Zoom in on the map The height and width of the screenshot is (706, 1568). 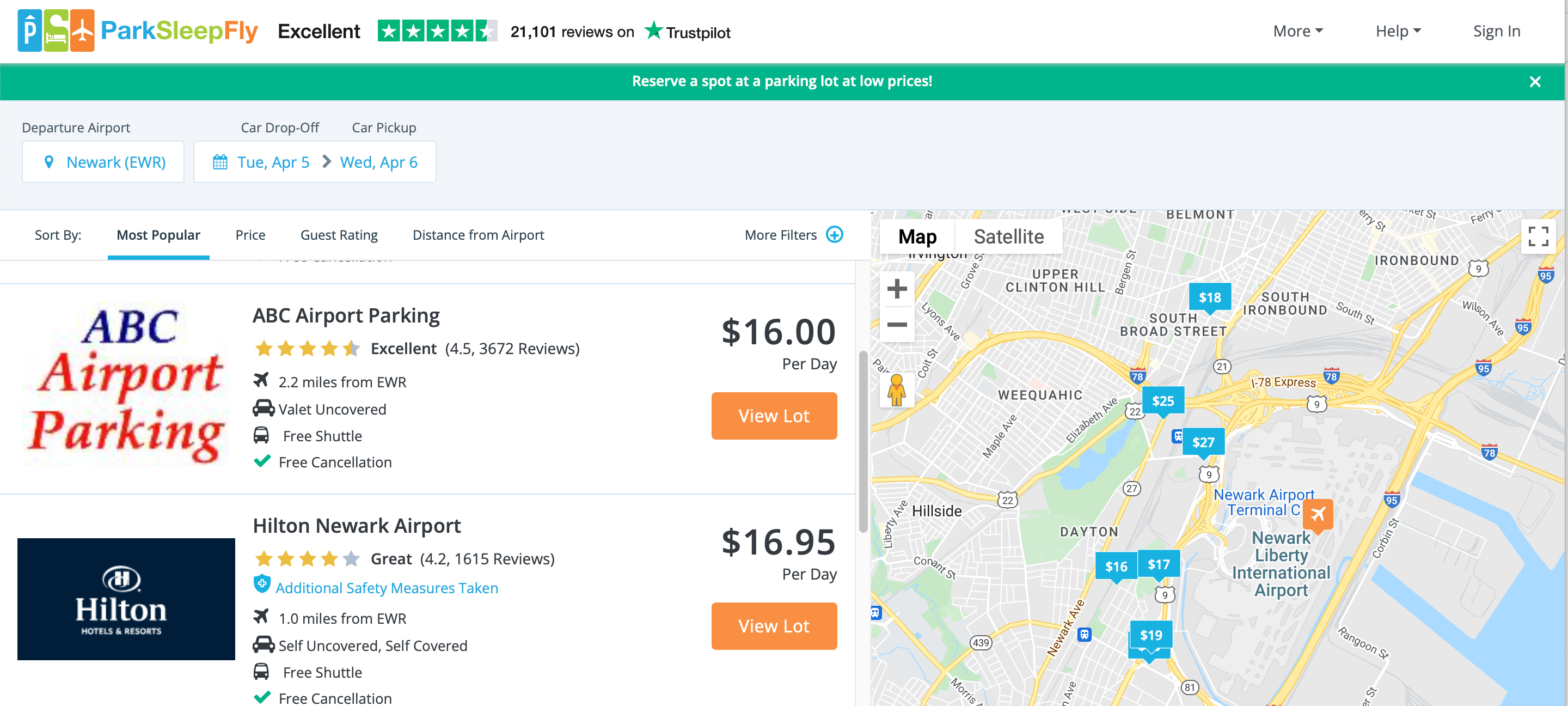(897, 289)
